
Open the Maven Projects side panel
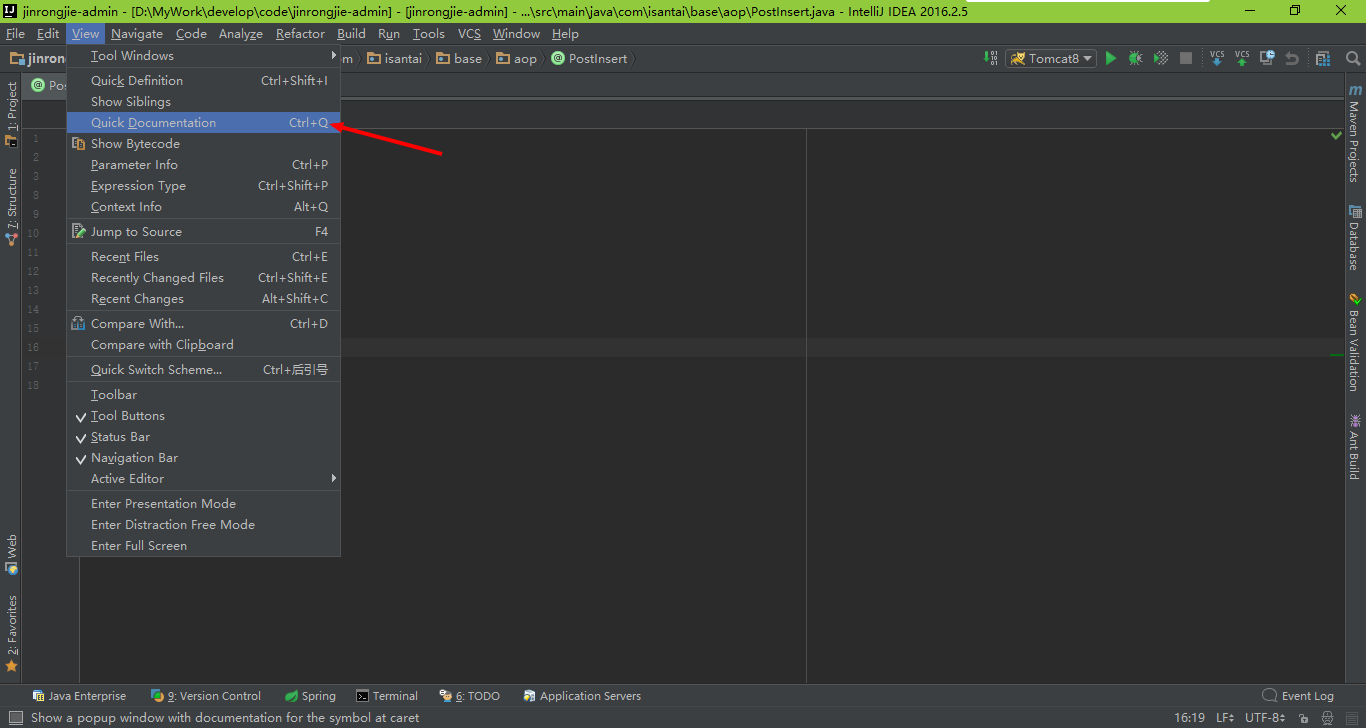[1354, 134]
